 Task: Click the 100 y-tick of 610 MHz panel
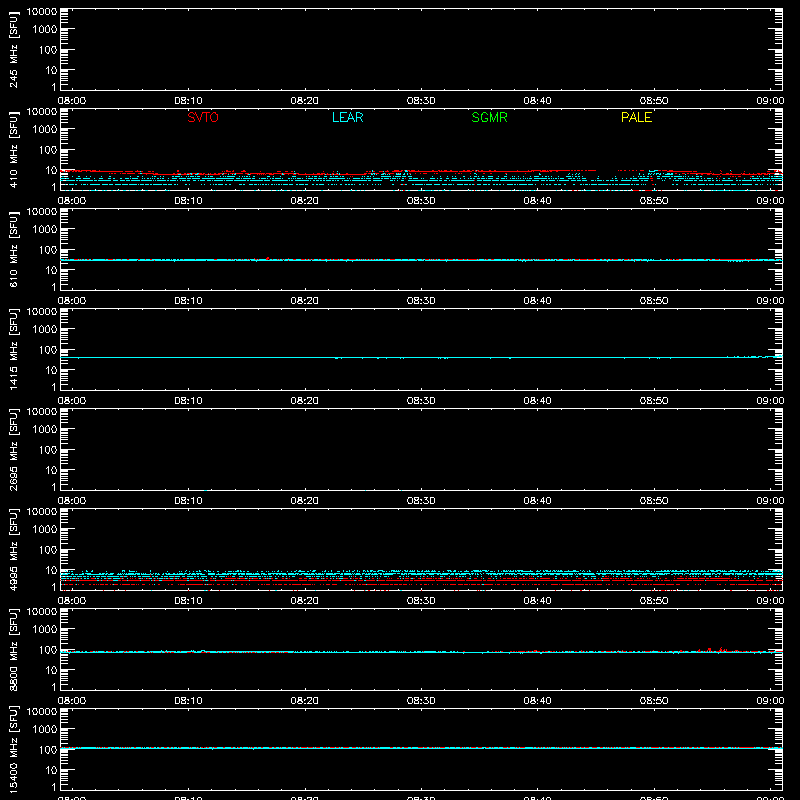[48, 250]
